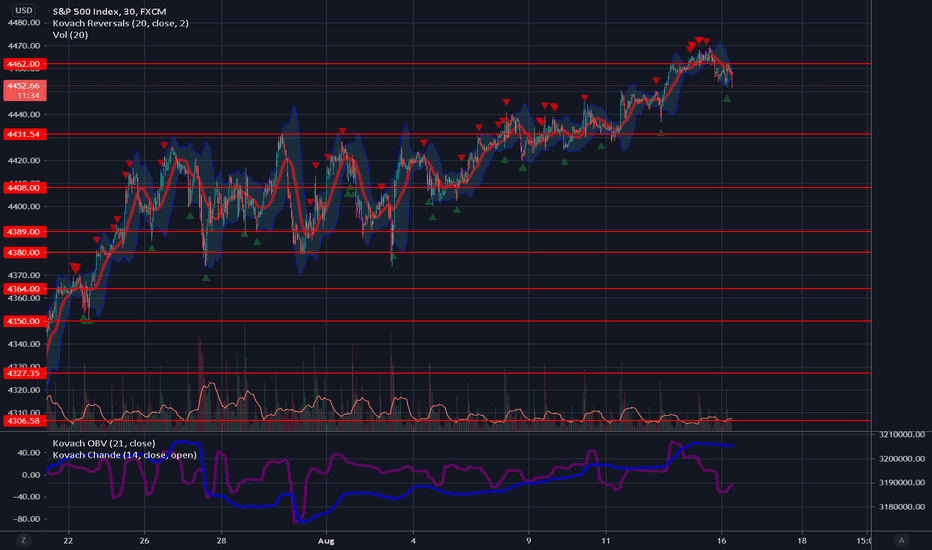Click the S&P 500 Index, 30, FXCM title
This screenshot has width=932, height=550.
click(109, 11)
